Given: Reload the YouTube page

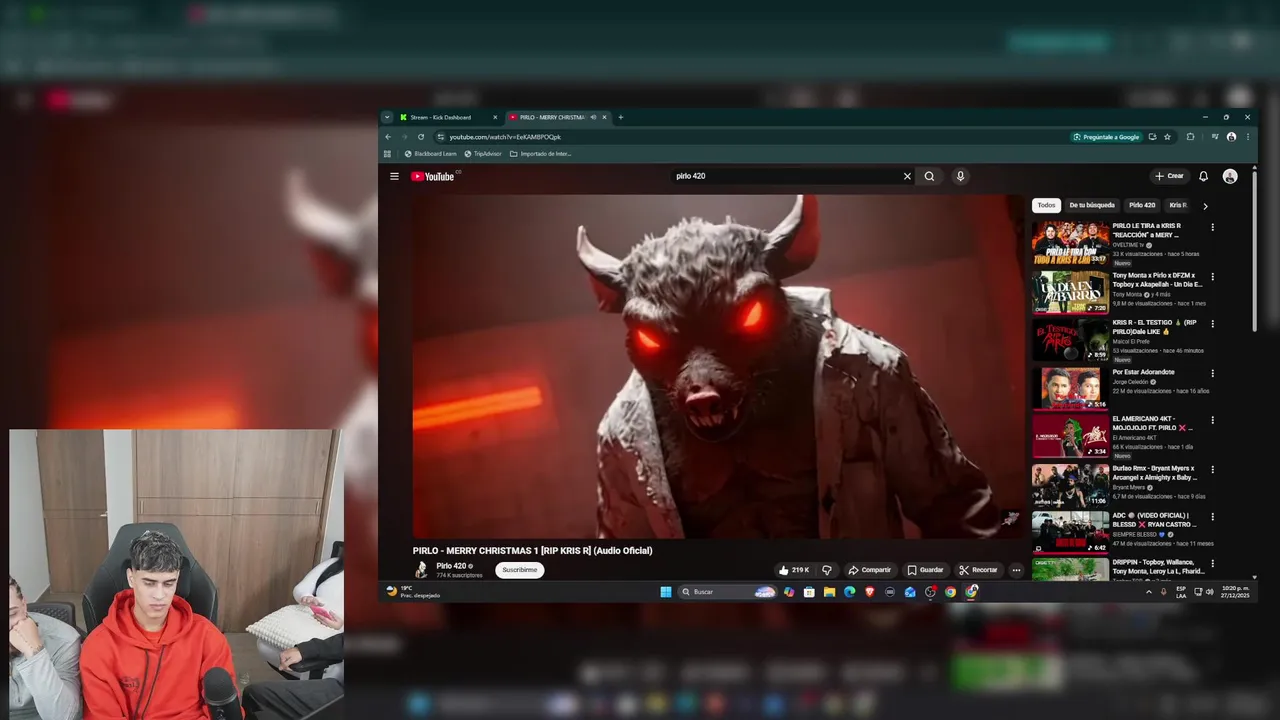Looking at the screenshot, I should click(421, 137).
